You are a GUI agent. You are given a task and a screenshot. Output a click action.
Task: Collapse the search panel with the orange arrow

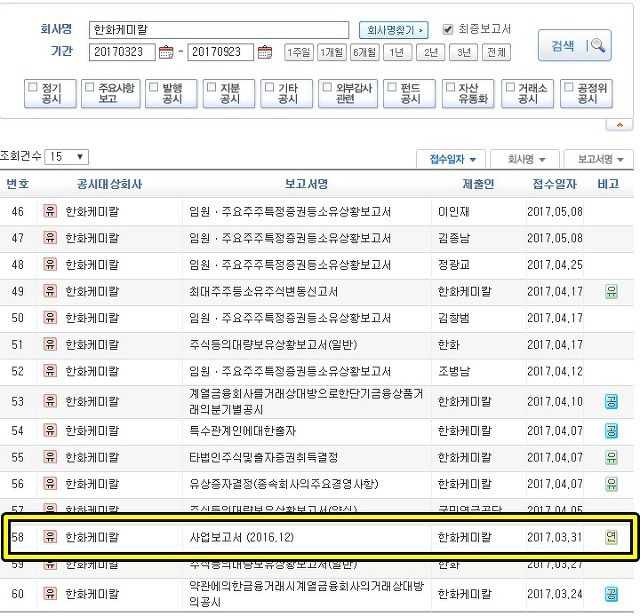click(x=620, y=125)
